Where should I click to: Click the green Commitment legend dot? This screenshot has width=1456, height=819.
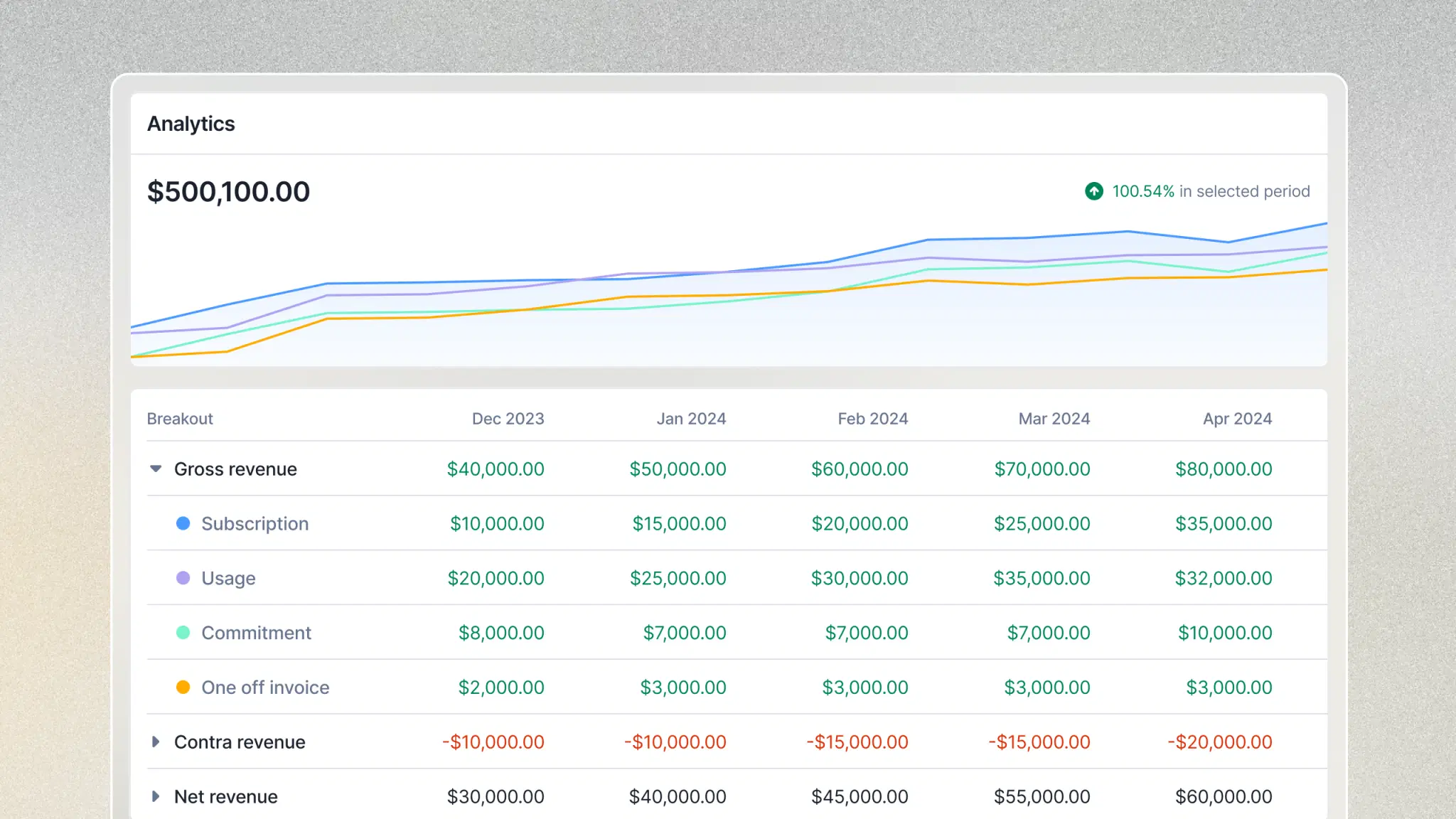183,632
